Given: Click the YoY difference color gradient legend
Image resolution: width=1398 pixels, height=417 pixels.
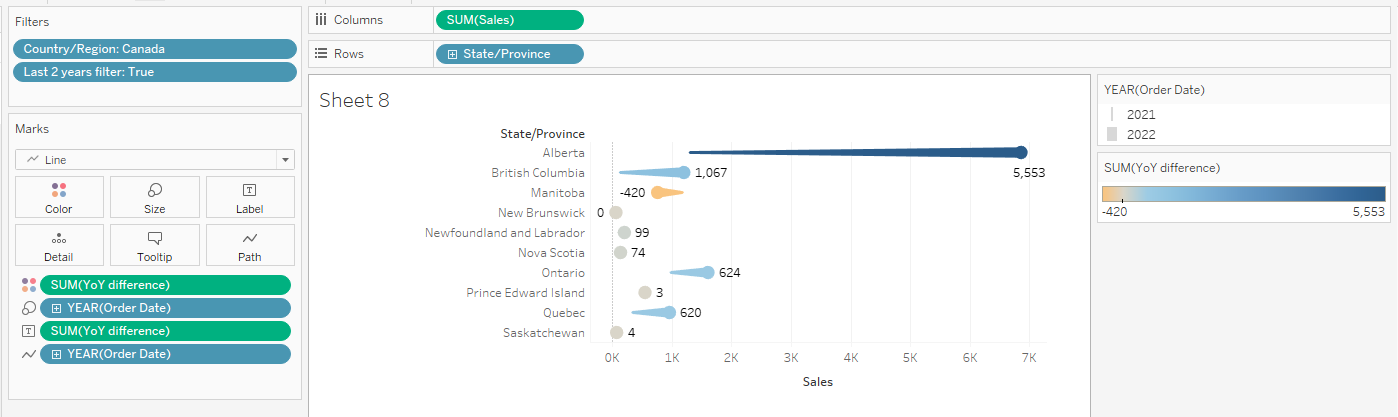Looking at the screenshot, I should click(x=1243, y=194).
